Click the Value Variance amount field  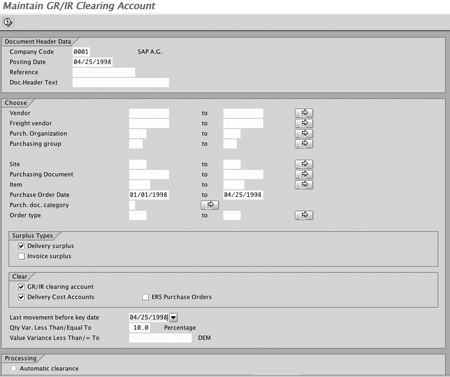click(x=160, y=338)
